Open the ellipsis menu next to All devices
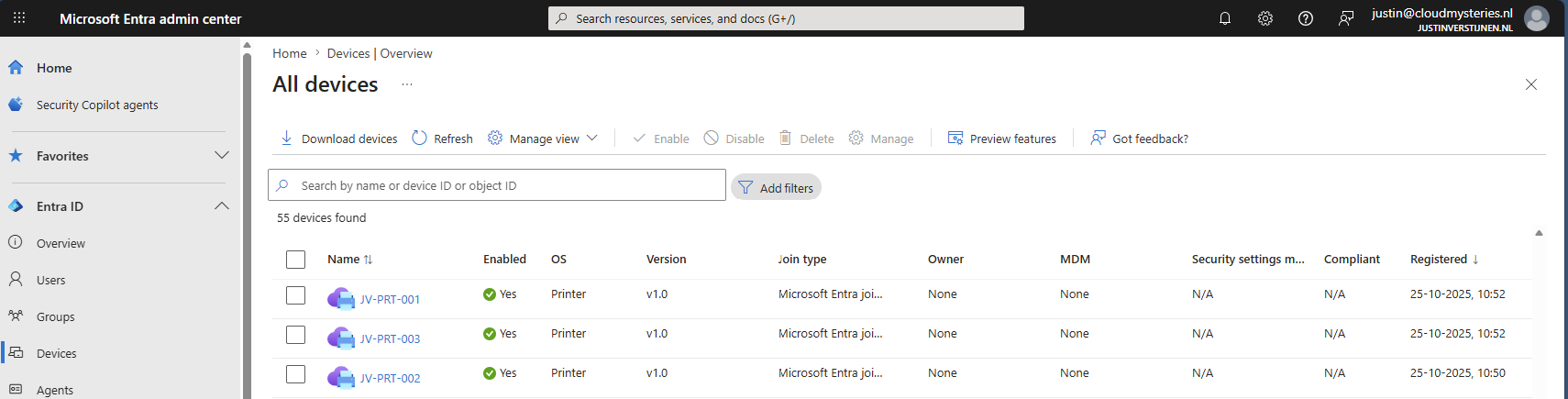This screenshot has height=399, width=1568. 407,84
